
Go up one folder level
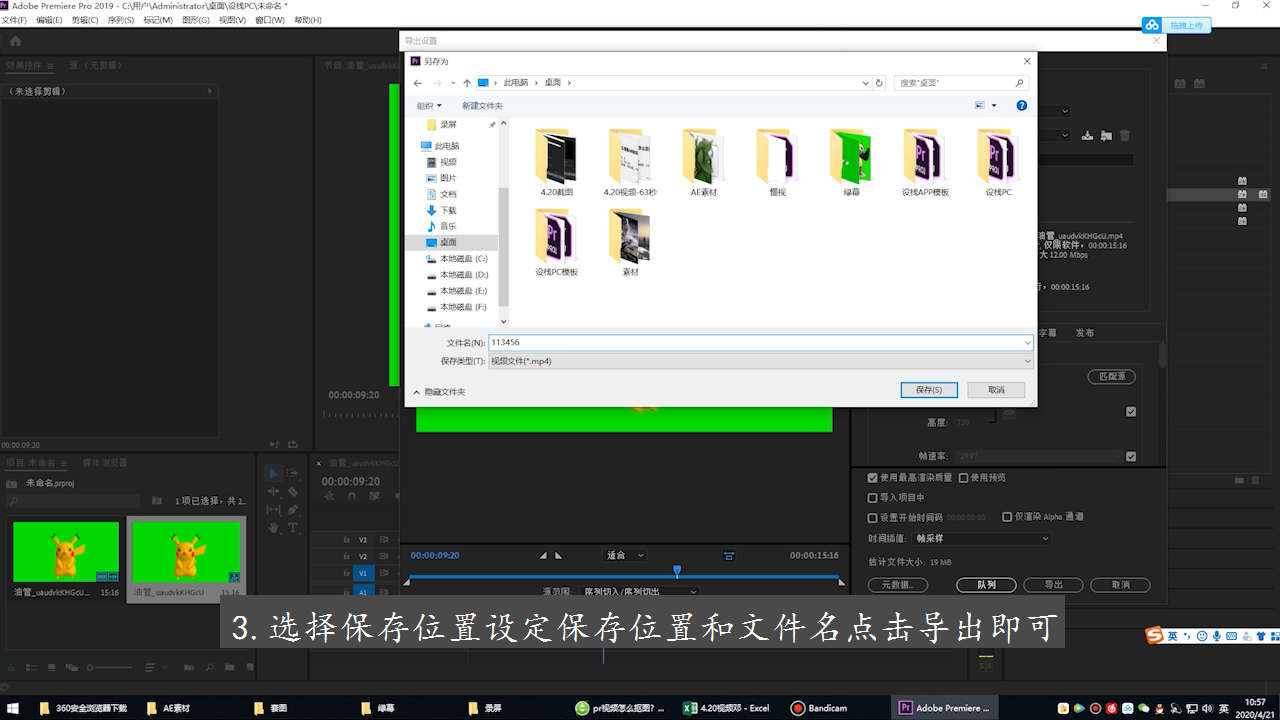click(467, 83)
